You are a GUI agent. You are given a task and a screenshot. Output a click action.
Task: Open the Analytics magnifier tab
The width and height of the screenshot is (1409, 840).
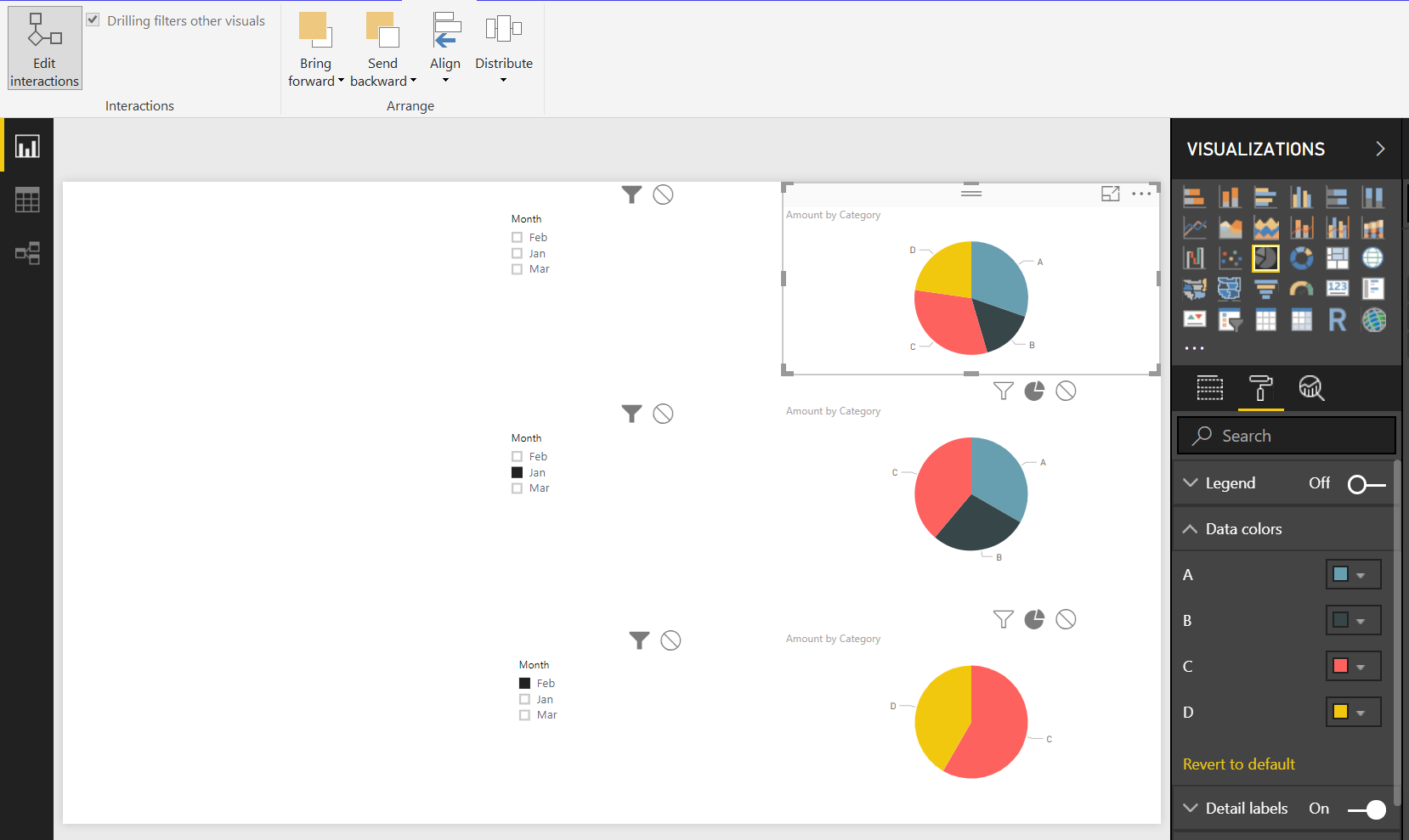pyautogui.click(x=1311, y=388)
